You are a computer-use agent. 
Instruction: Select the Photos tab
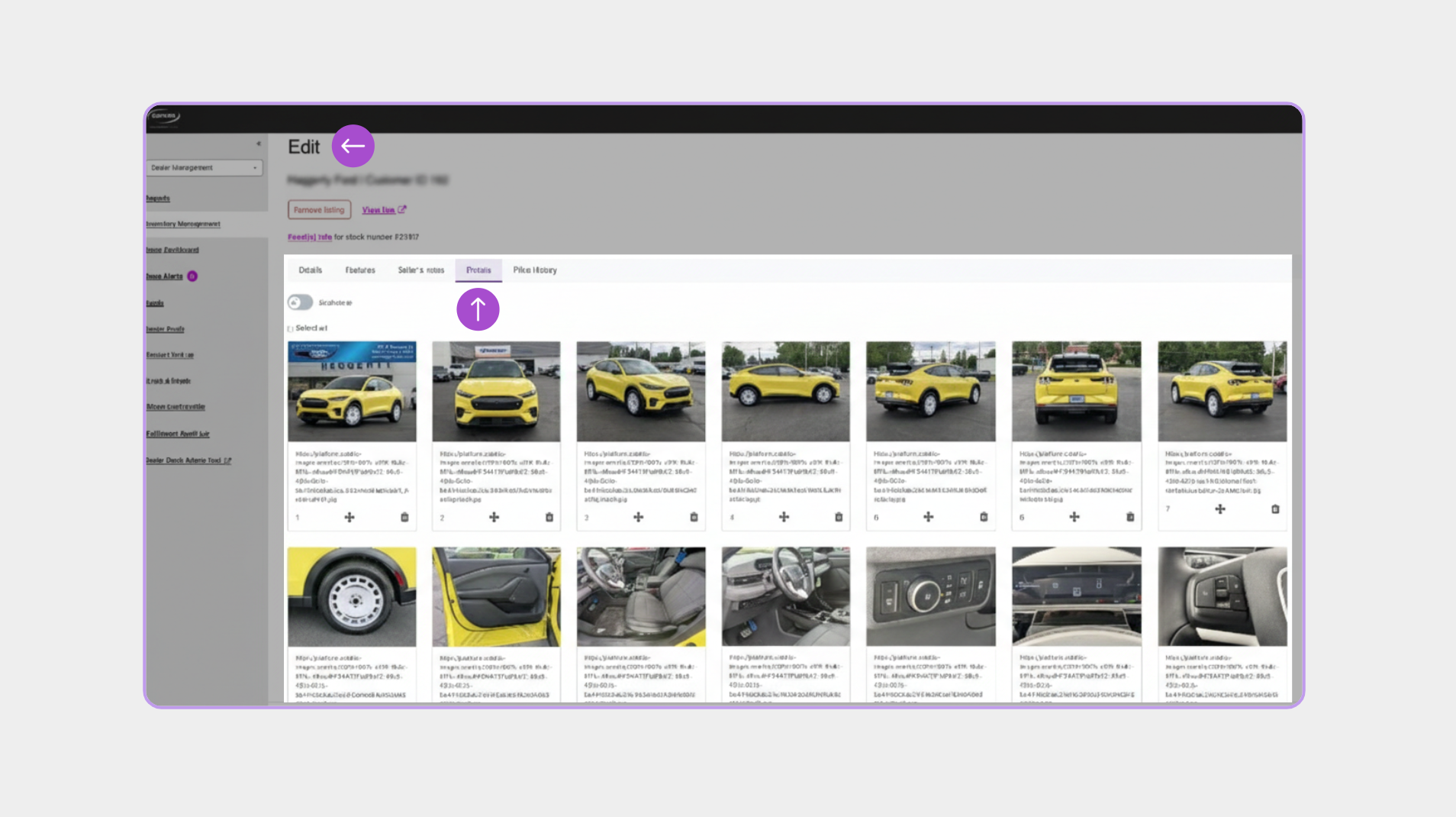click(x=478, y=270)
